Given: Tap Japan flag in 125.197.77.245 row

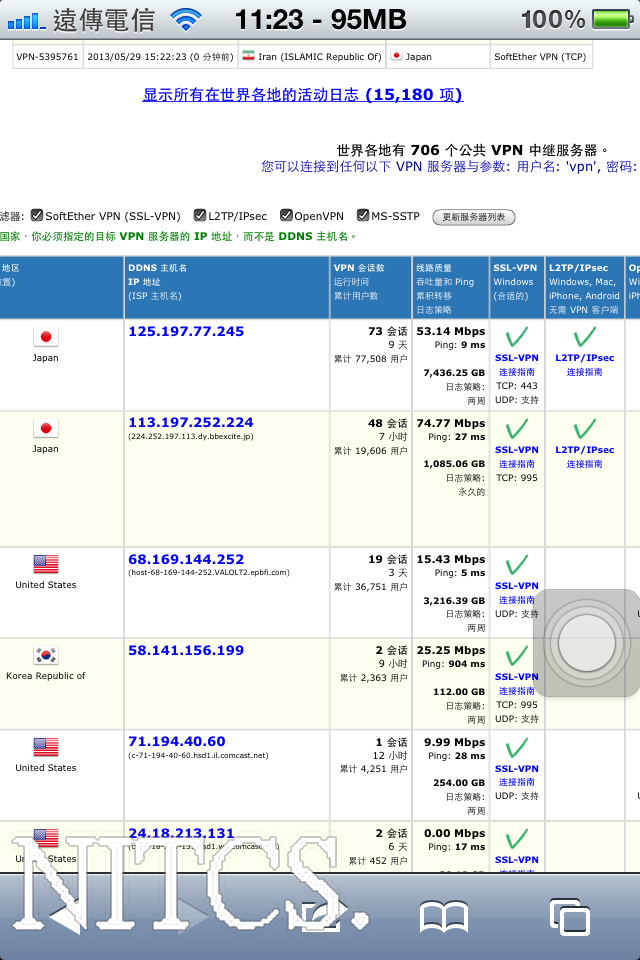Looking at the screenshot, I should pos(46,336).
